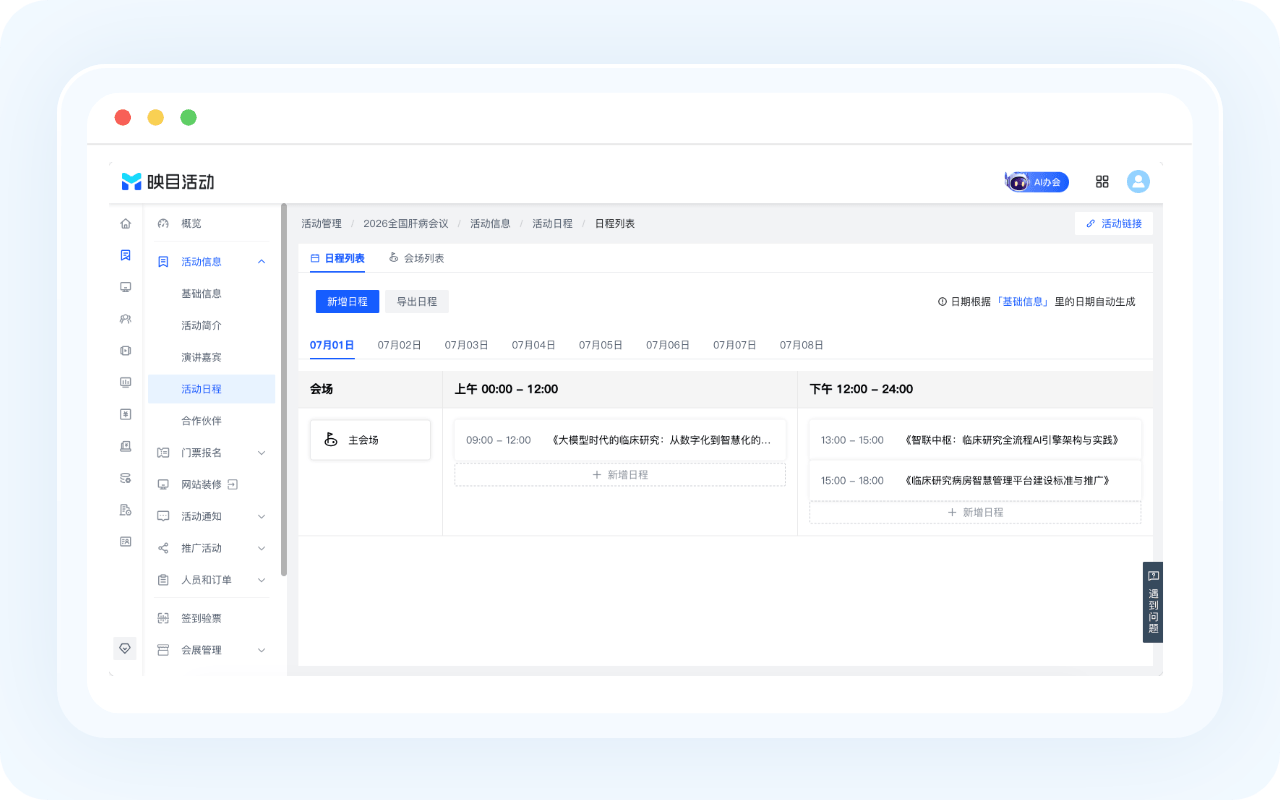Image resolution: width=1280 pixels, height=800 pixels.
Task: Open the user avatar menu
Action: click(1138, 182)
